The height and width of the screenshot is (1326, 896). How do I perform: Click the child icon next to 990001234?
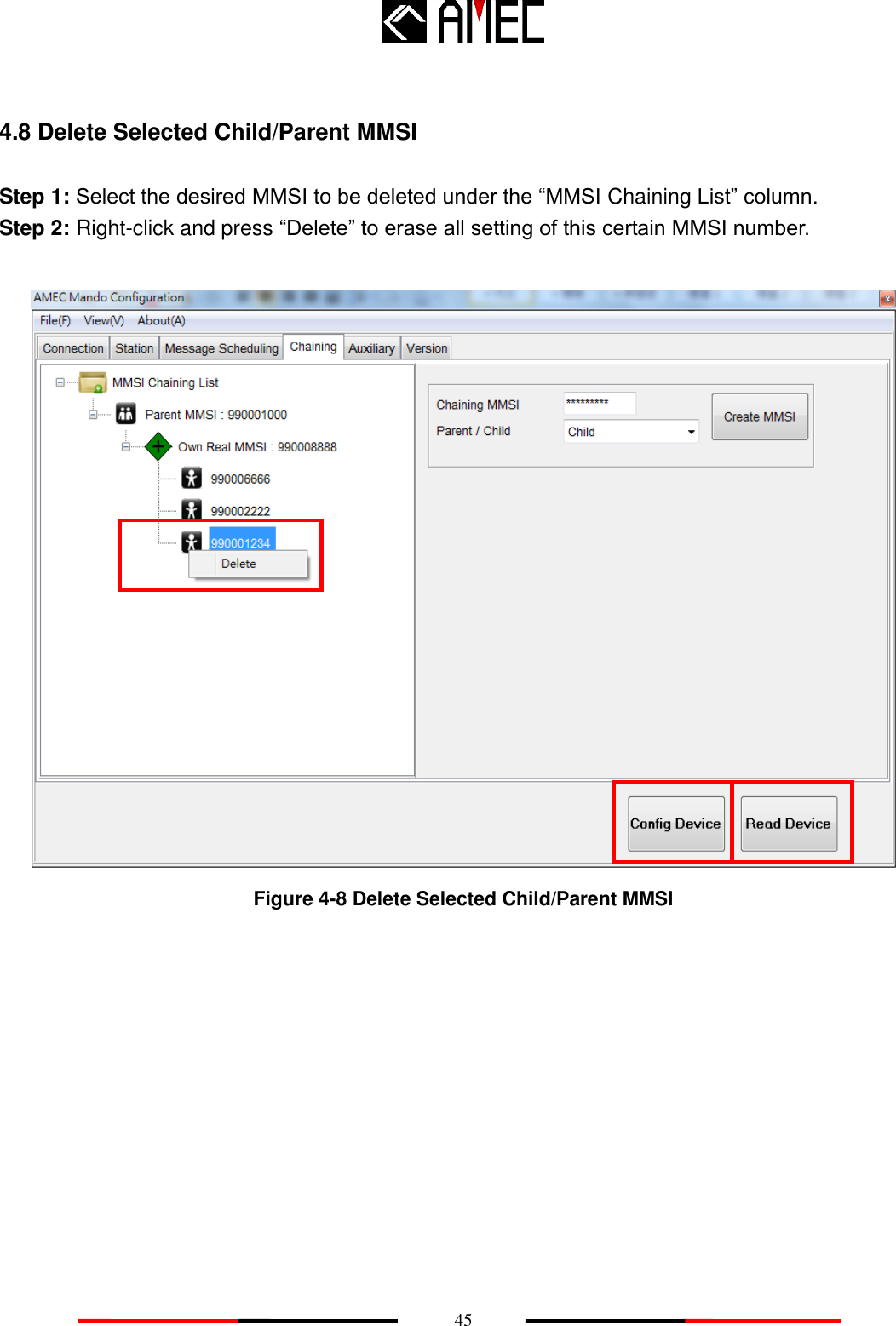click(x=192, y=542)
